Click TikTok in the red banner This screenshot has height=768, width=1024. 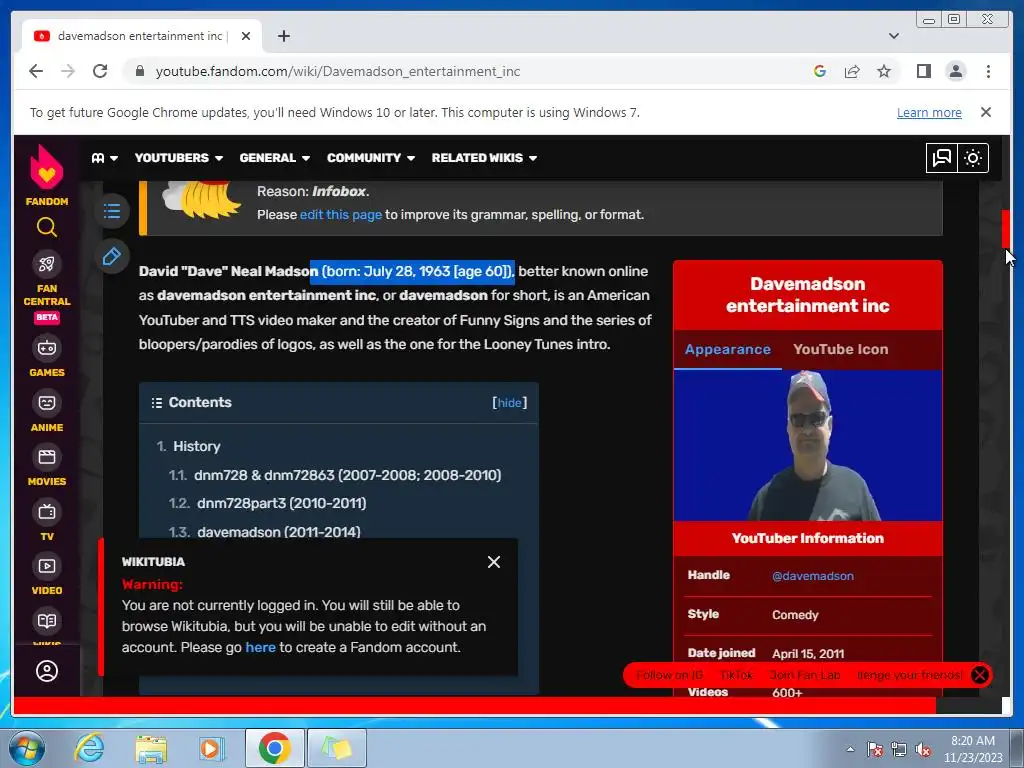tap(736, 675)
